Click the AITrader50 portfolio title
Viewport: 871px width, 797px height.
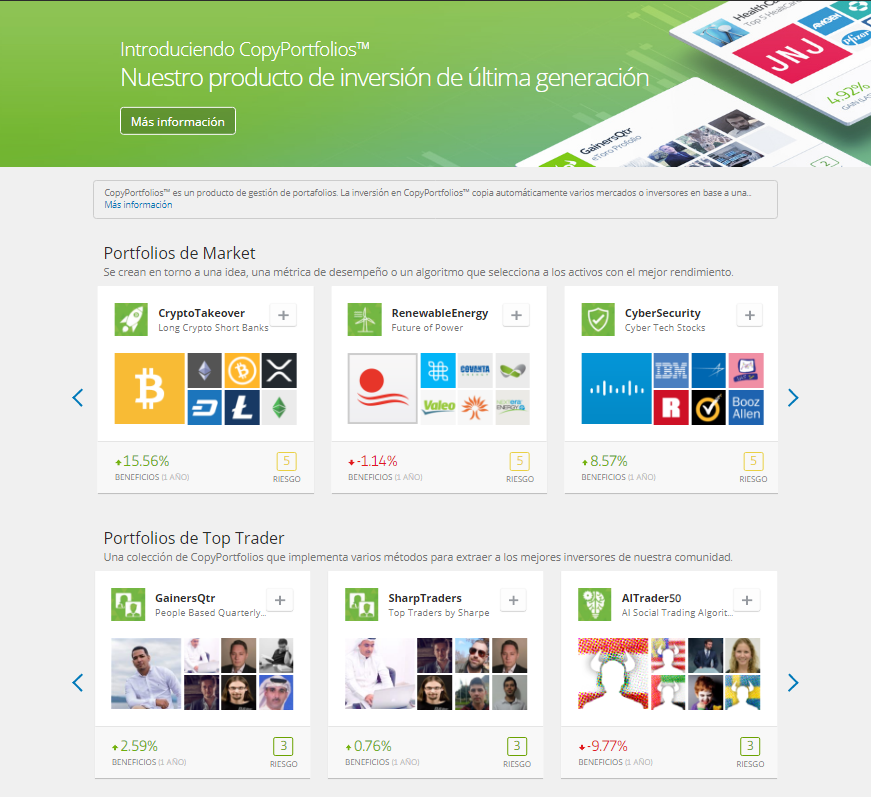(651, 598)
